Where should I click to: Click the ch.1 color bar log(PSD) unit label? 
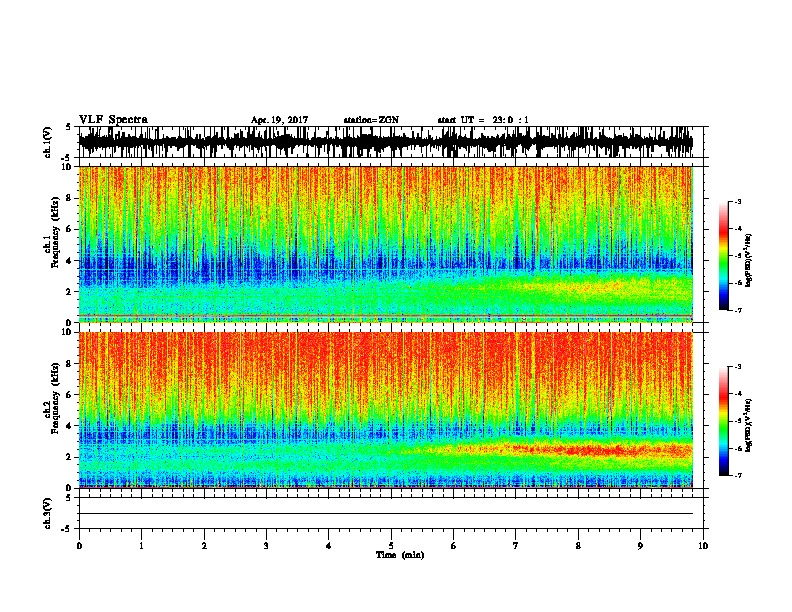click(749, 261)
